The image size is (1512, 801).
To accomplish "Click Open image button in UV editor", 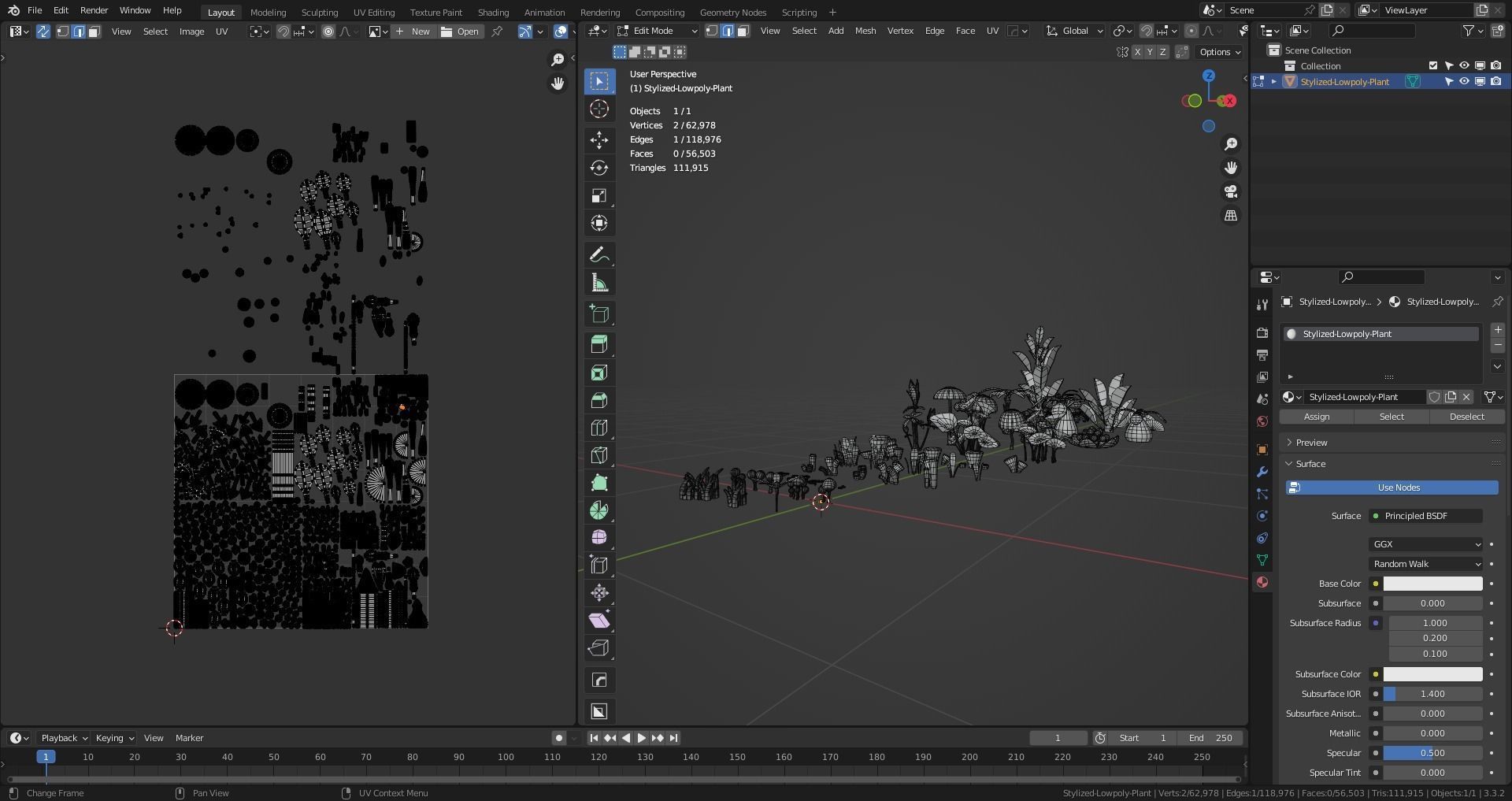I will [x=461, y=32].
